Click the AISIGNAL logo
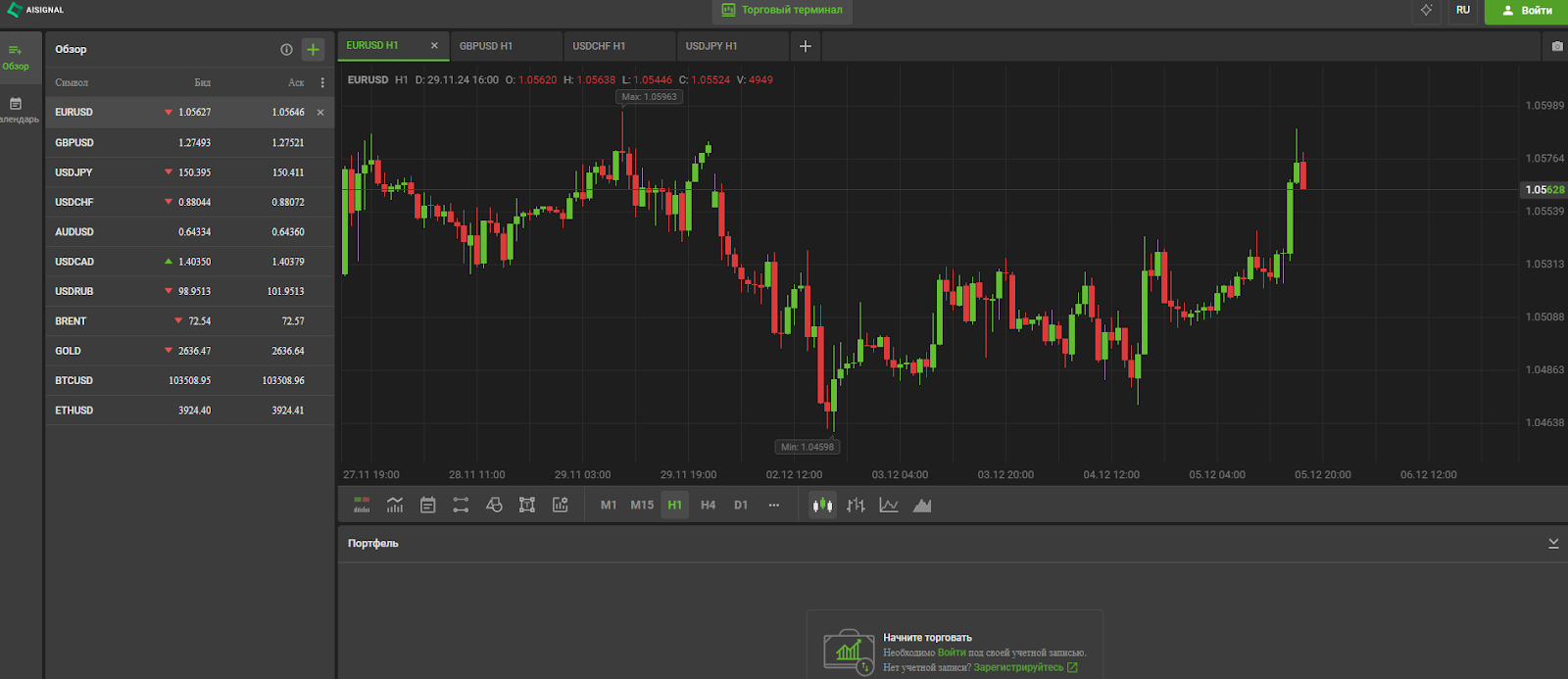Viewport: 1568px width, 679px height. point(35,10)
